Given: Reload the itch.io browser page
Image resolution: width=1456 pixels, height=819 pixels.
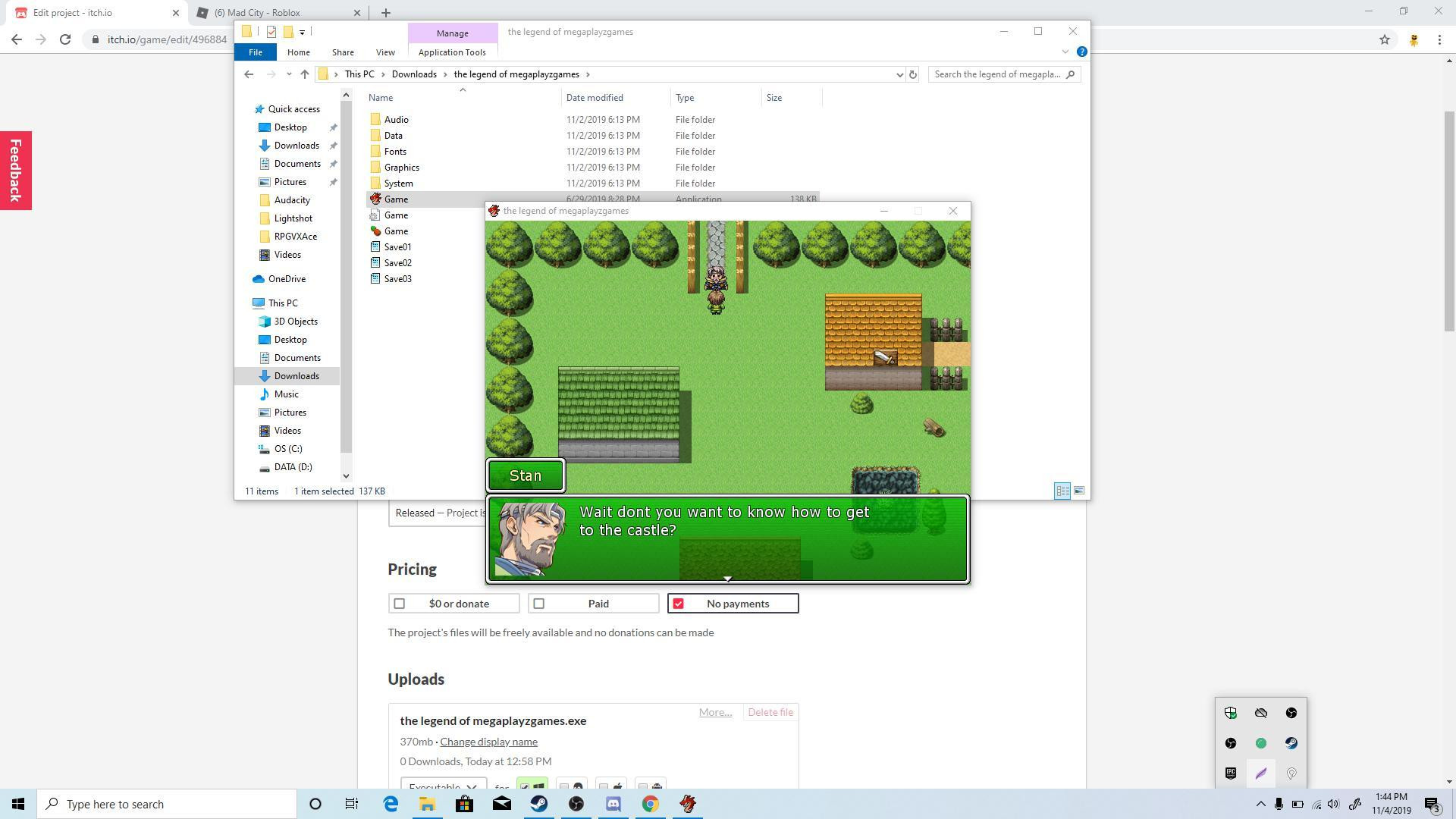Looking at the screenshot, I should point(65,39).
